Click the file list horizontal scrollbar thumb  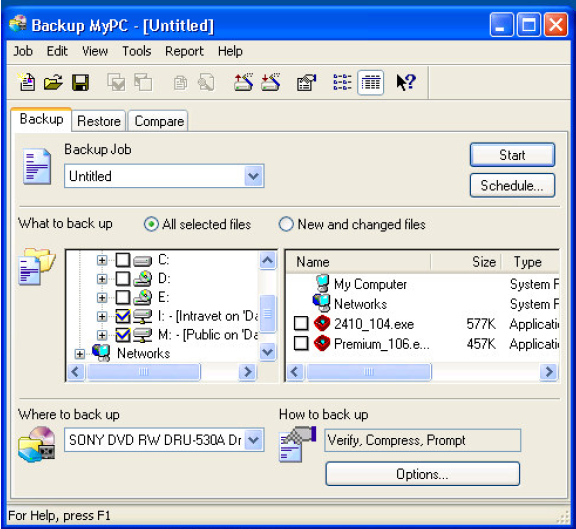tap(368, 372)
